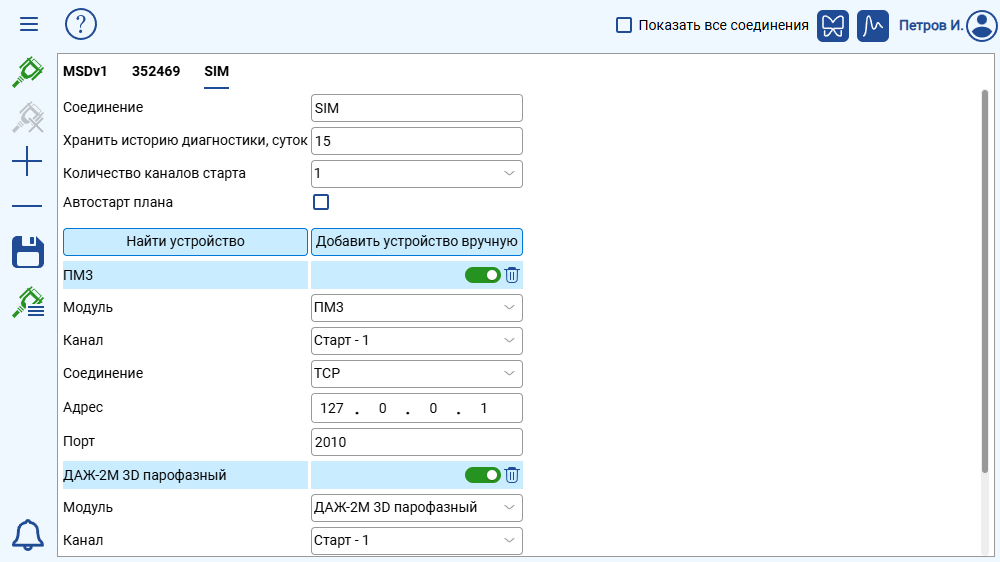This screenshot has height=562, width=1000.
Task: Open the chromatogram peak icon in header
Action: click(x=873, y=25)
